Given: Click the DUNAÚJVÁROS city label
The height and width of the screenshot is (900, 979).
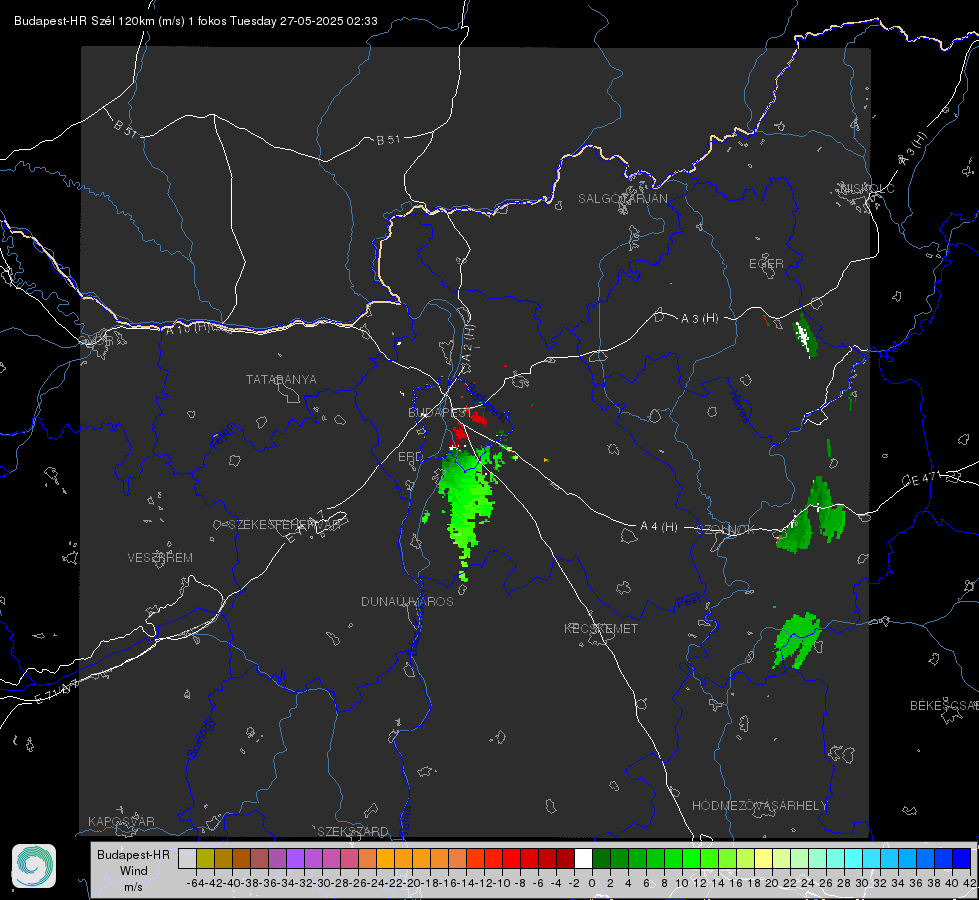Looking at the screenshot, I should click(407, 601).
